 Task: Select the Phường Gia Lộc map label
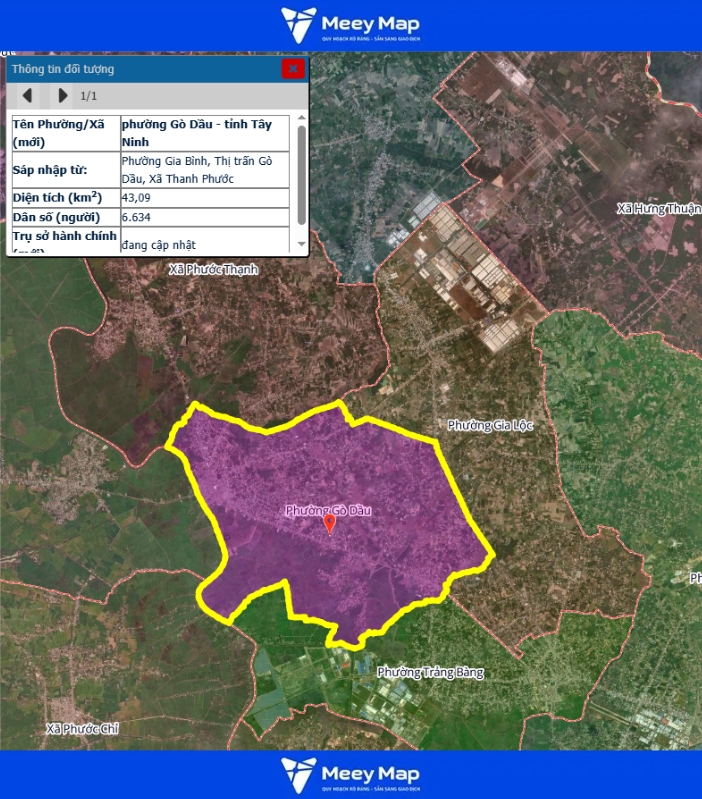click(491, 425)
